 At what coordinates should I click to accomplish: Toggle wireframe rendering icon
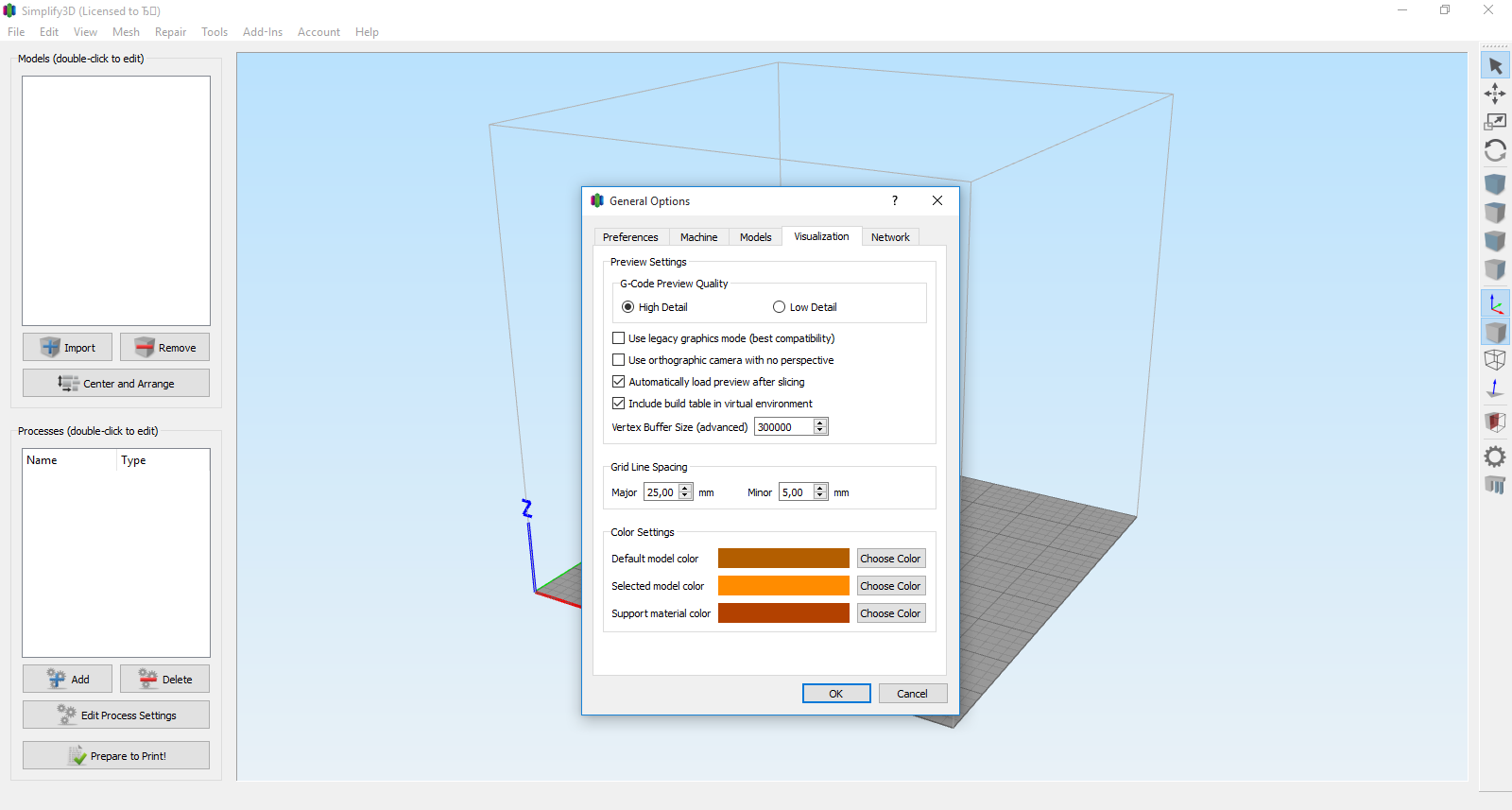pos(1495,359)
